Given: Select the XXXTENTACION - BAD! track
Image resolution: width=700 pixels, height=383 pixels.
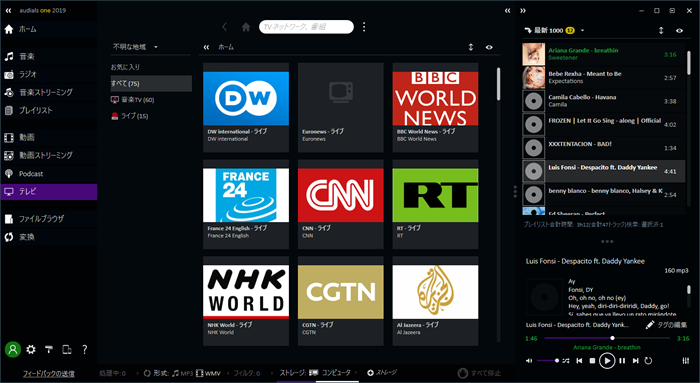Looking at the screenshot, I should coord(604,148).
